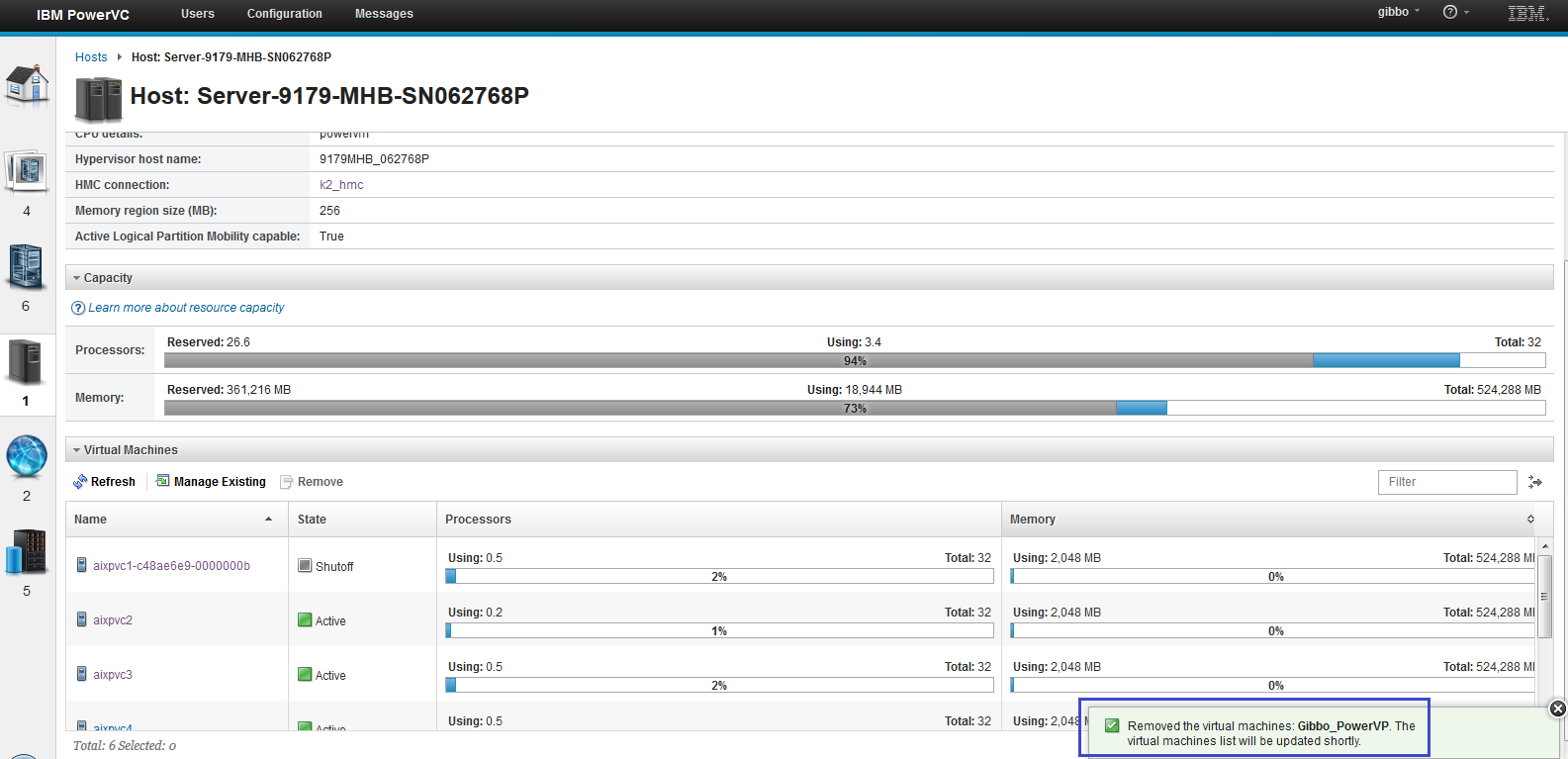Open the Configuration menu

pyautogui.click(x=285, y=14)
